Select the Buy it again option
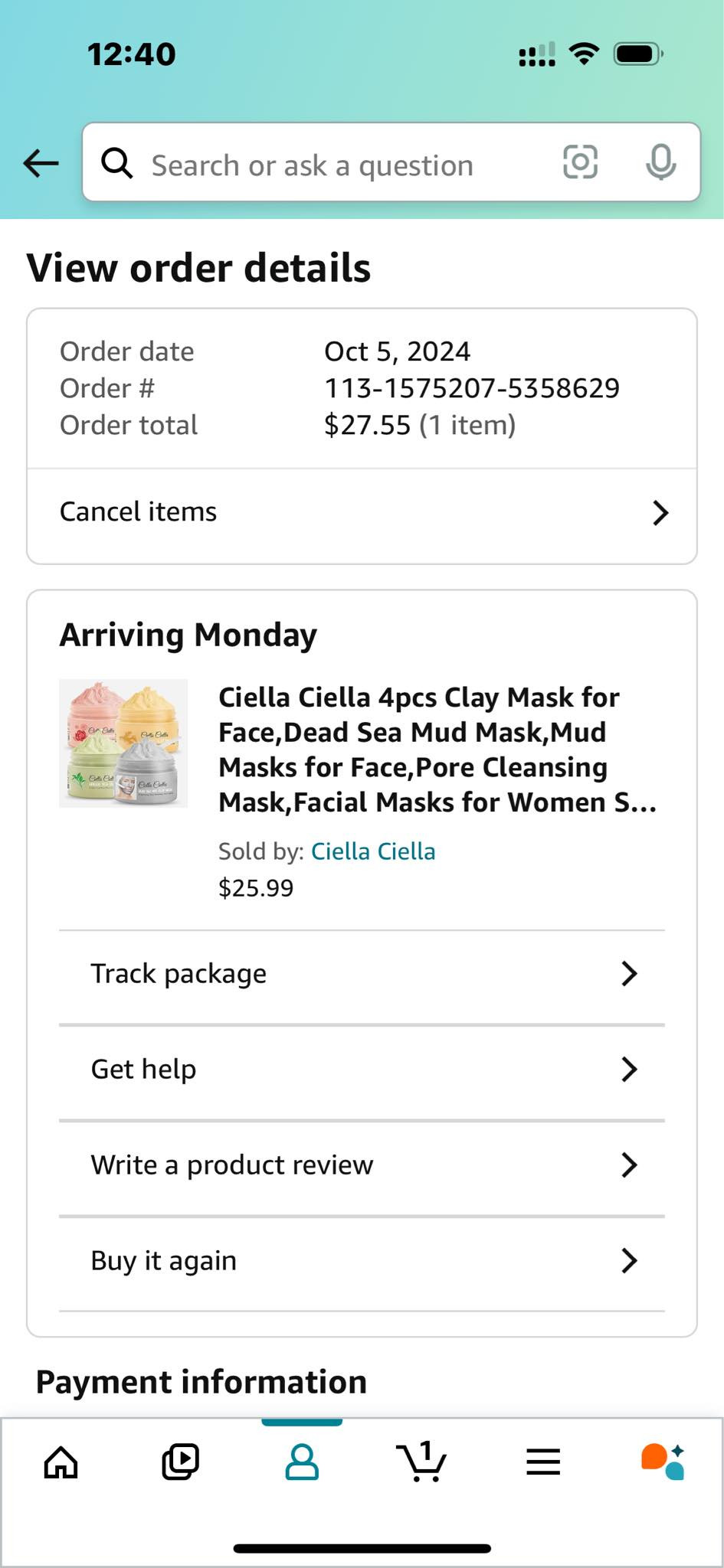The image size is (724, 1568). [163, 1261]
